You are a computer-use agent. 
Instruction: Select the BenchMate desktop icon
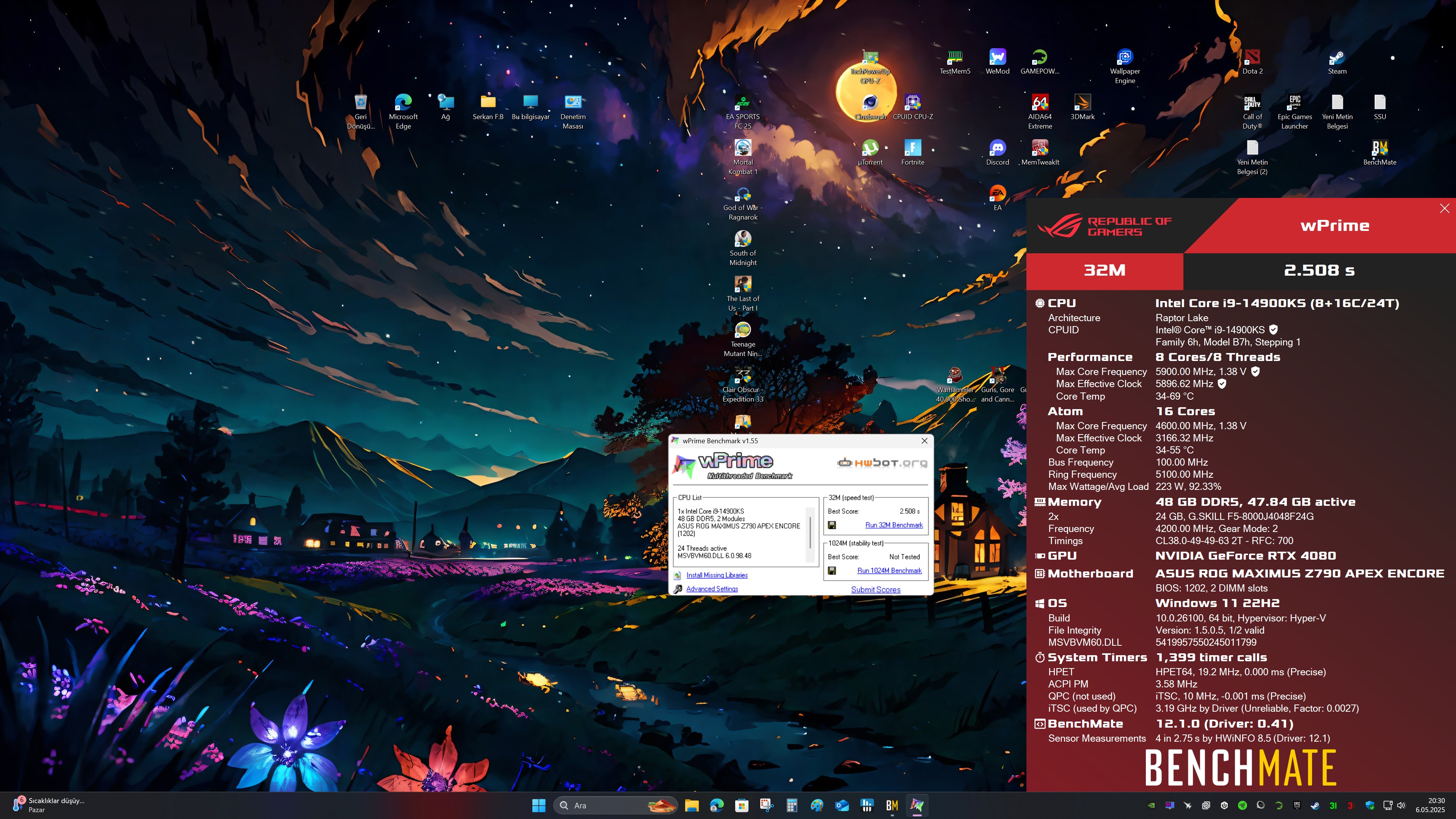pos(1380,152)
